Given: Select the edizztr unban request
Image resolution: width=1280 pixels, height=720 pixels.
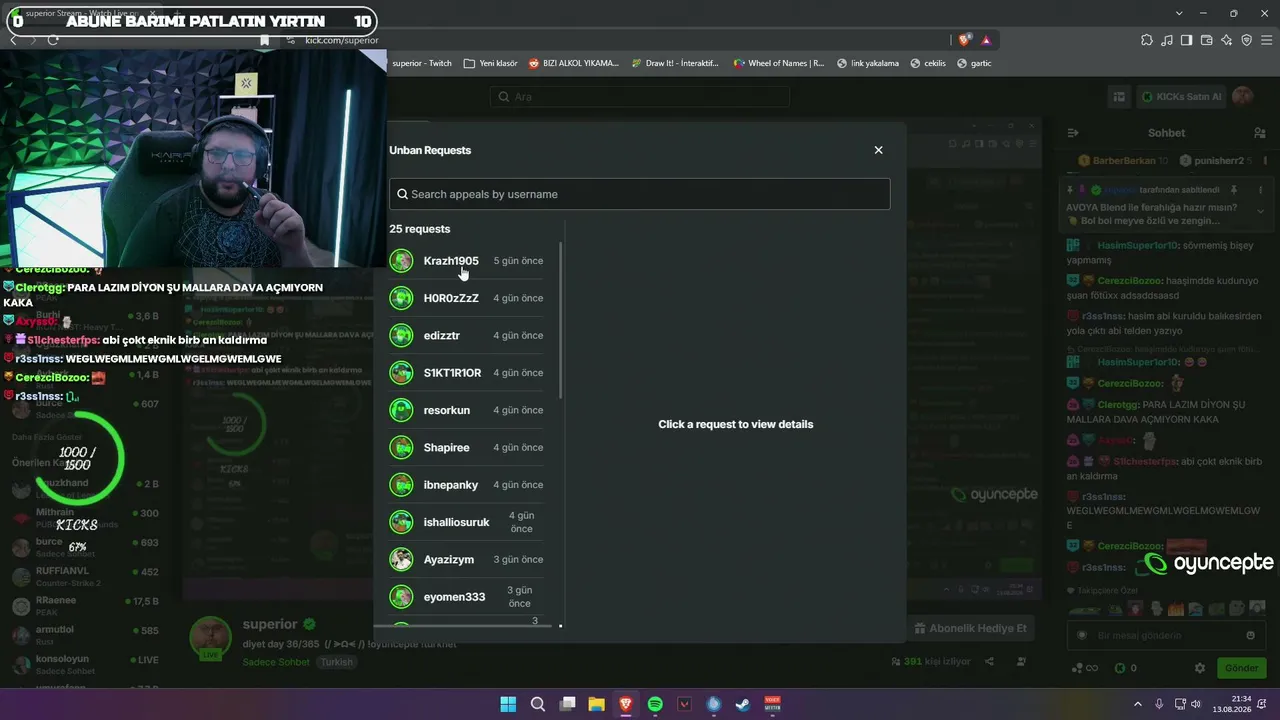Looking at the screenshot, I should (x=467, y=335).
